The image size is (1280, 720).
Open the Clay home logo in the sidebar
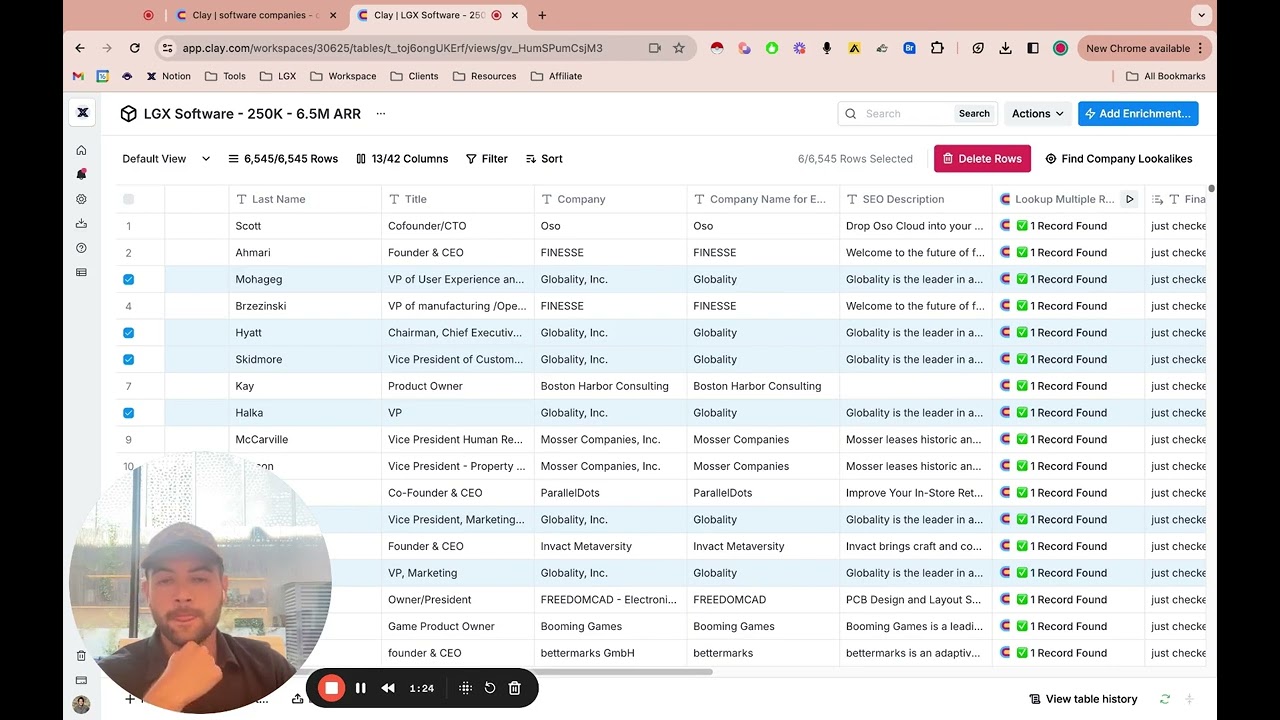(82, 113)
